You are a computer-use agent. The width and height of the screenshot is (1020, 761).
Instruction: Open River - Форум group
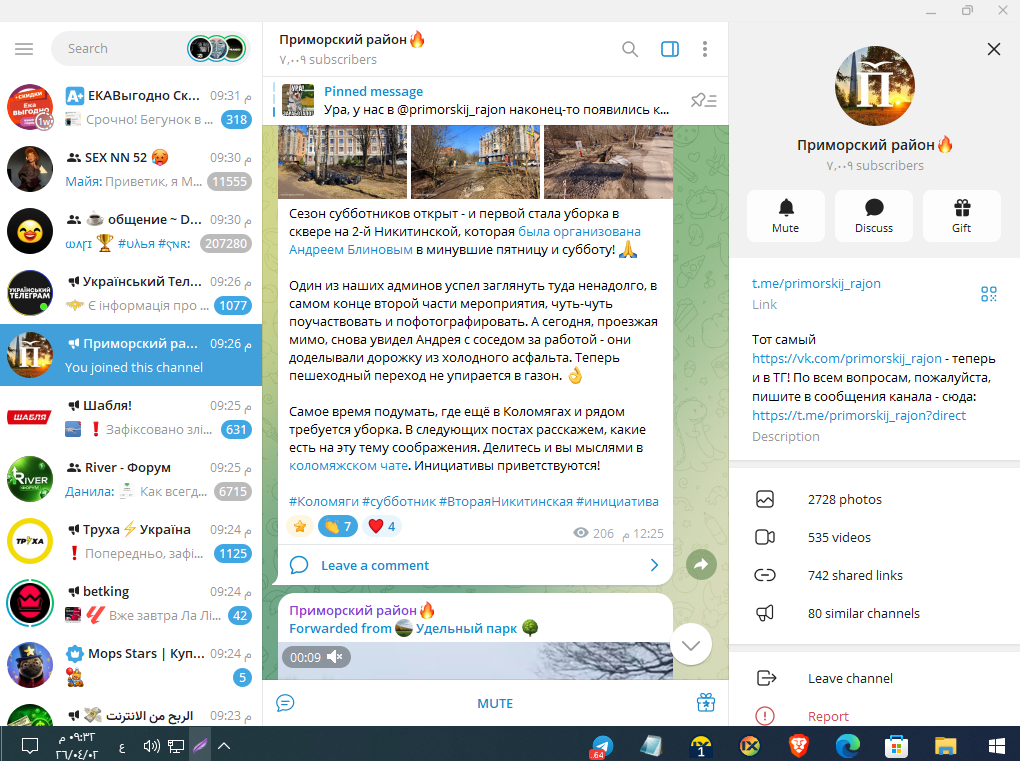pyautogui.click(x=131, y=479)
